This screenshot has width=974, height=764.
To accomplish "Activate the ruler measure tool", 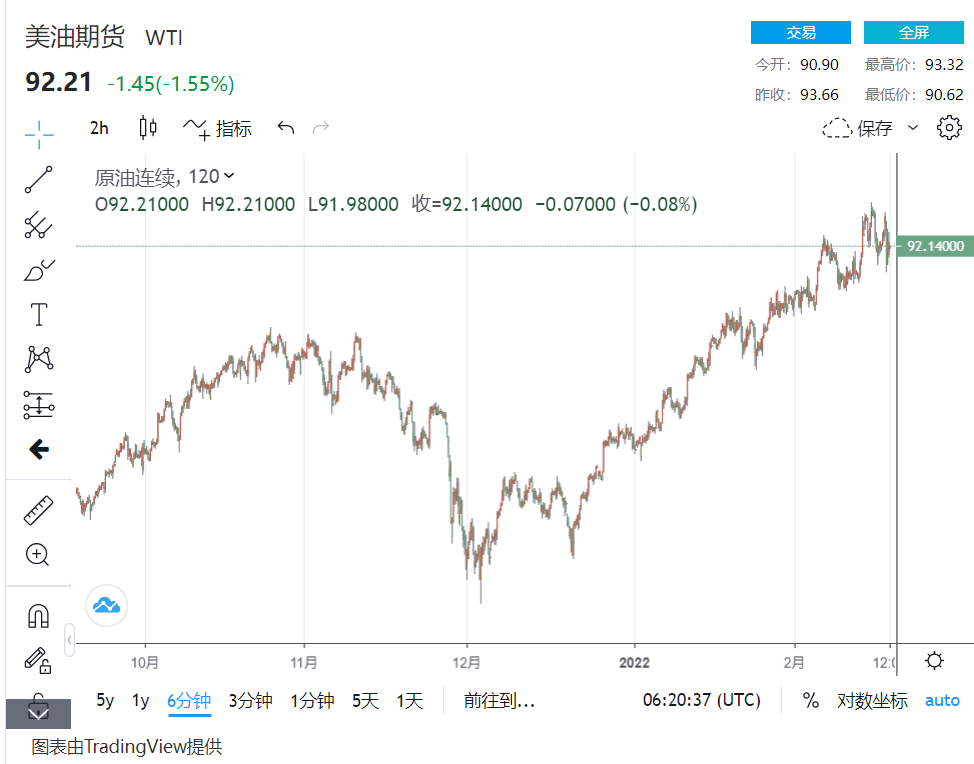I will pos(39,511).
